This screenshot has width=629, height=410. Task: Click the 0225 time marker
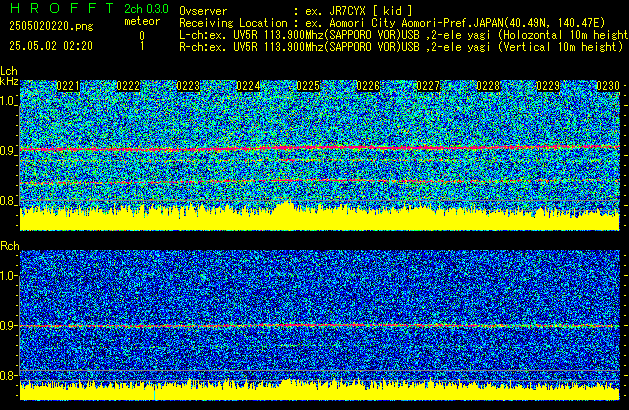(308, 86)
